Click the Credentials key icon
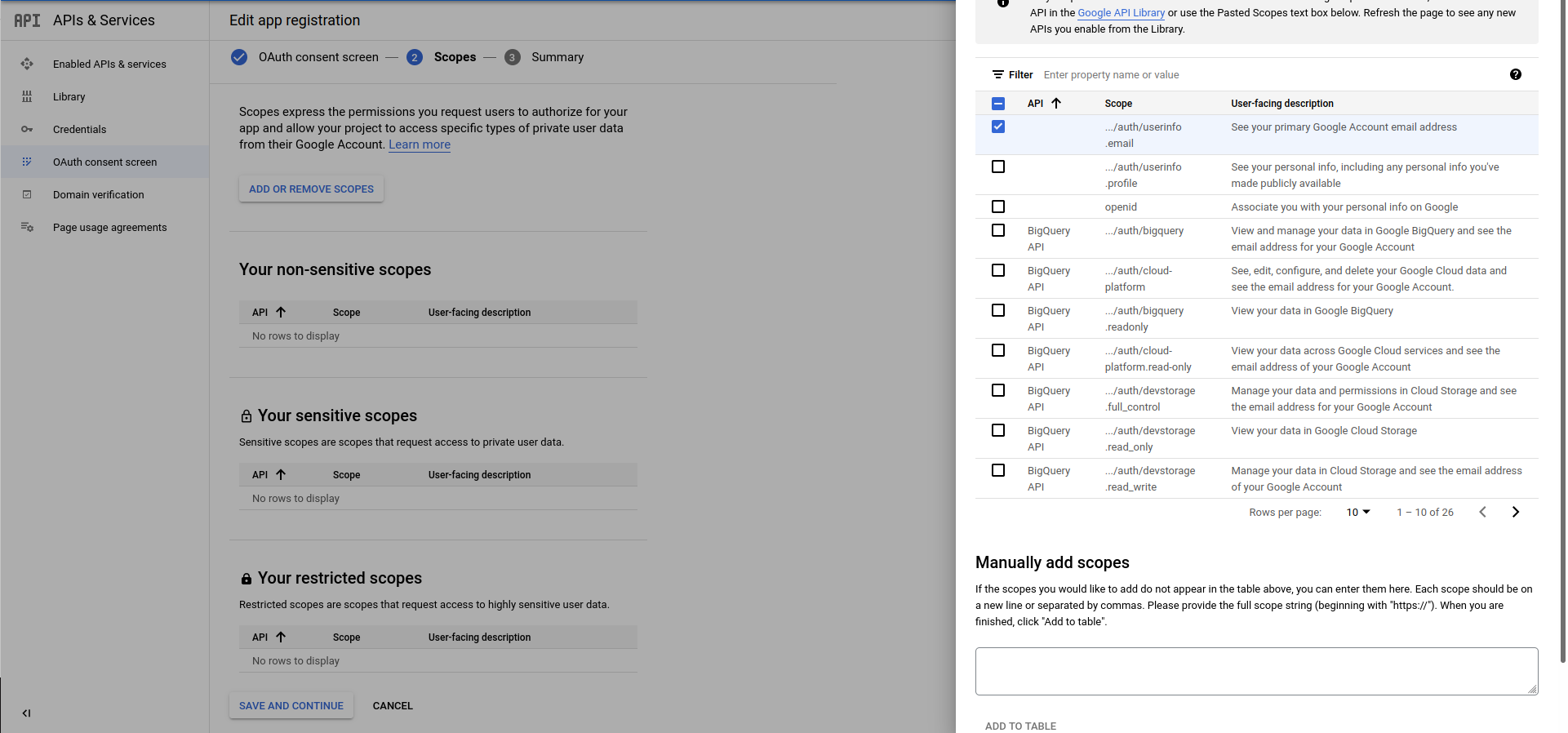The image size is (1568, 733). pos(27,129)
